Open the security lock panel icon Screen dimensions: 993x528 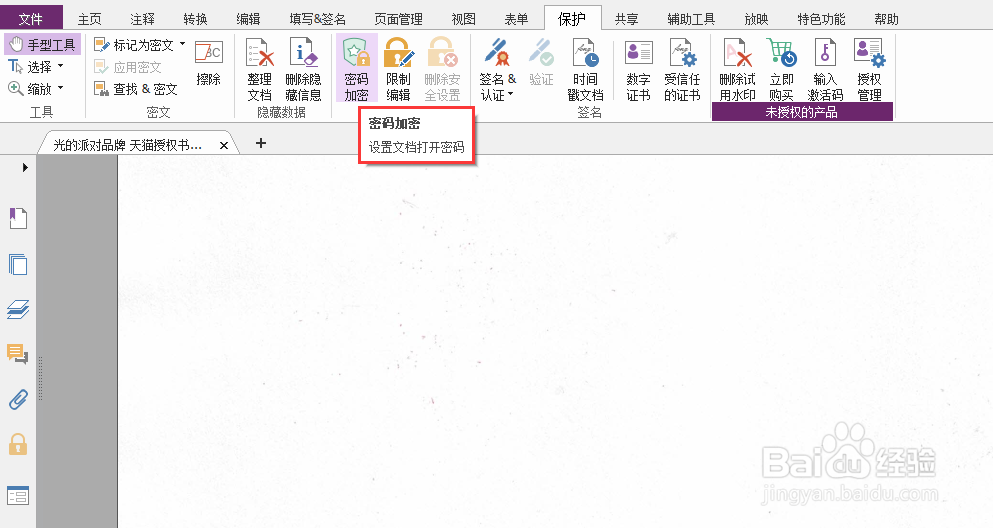18,444
